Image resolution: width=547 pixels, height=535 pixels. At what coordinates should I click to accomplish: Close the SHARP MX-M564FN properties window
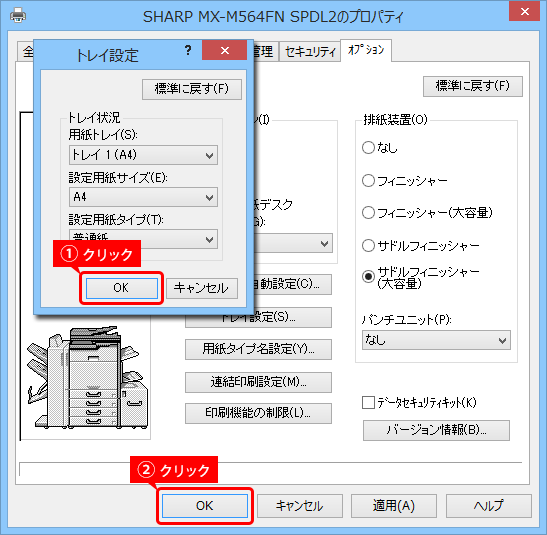click(524, 11)
